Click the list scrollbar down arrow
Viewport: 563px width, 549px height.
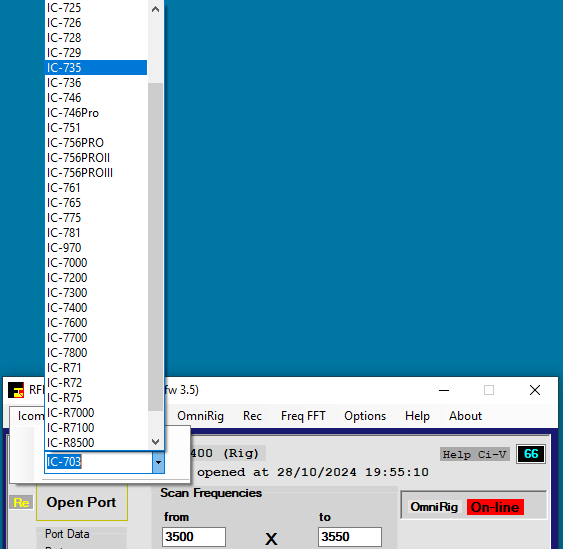[x=155, y=441]
